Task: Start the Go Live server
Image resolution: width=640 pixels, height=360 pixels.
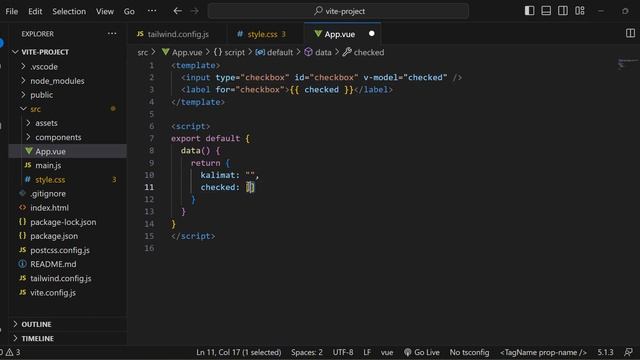Action: tap(422, 352)
